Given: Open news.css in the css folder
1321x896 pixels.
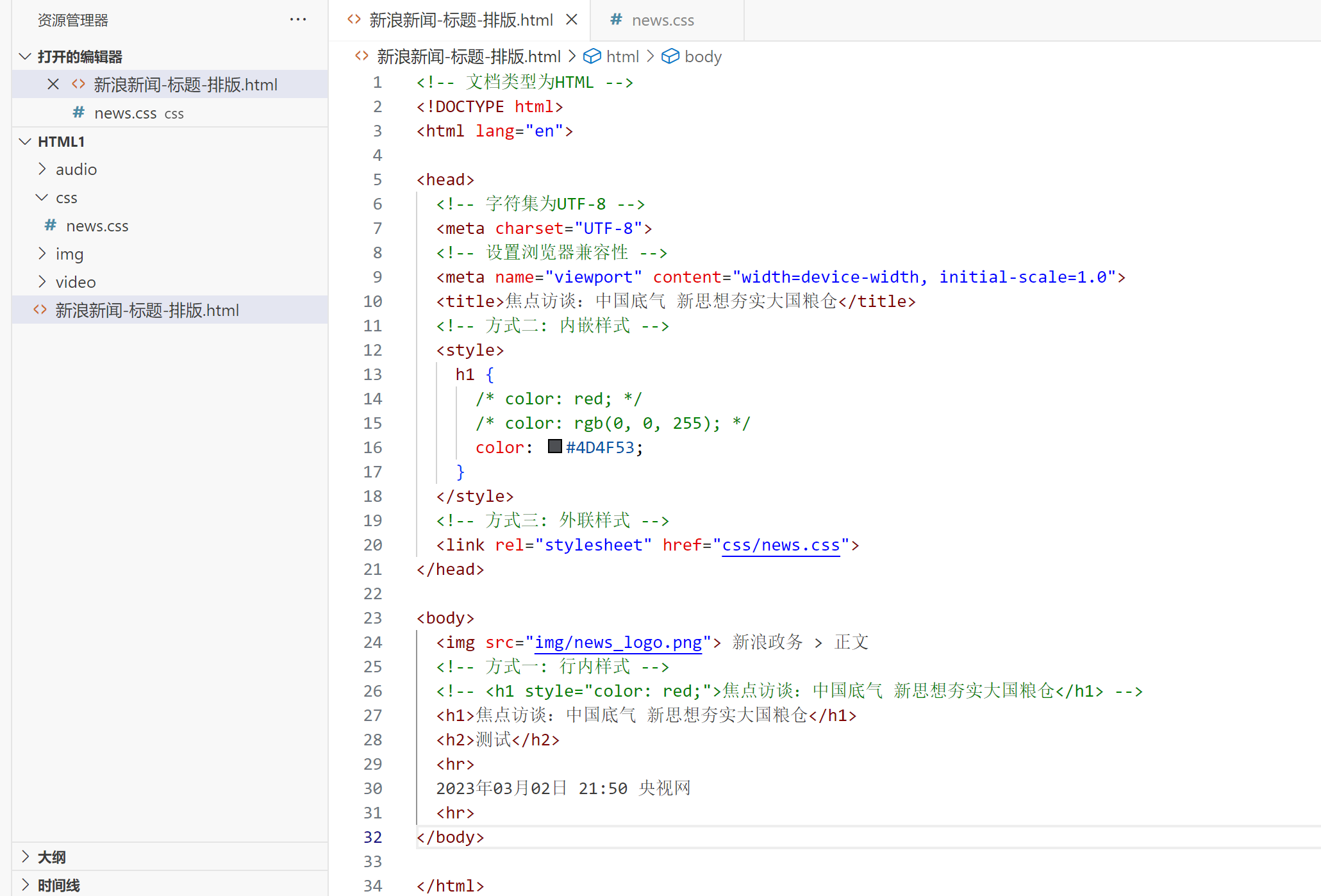Looking at the screenshot, I should 170,226.
